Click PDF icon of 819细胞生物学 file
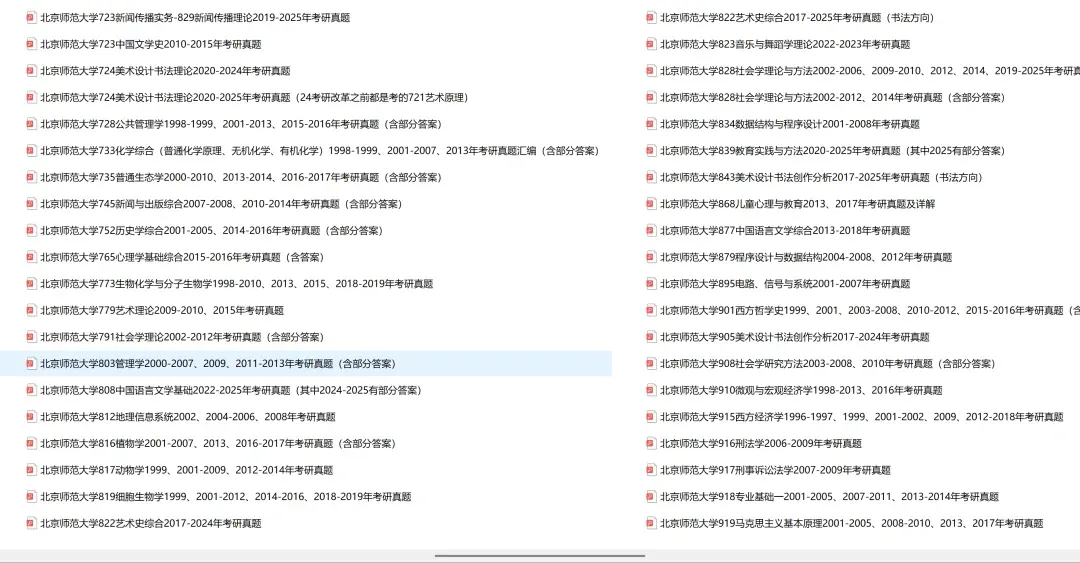This screenshot has width=1080, height=563. 31,496
